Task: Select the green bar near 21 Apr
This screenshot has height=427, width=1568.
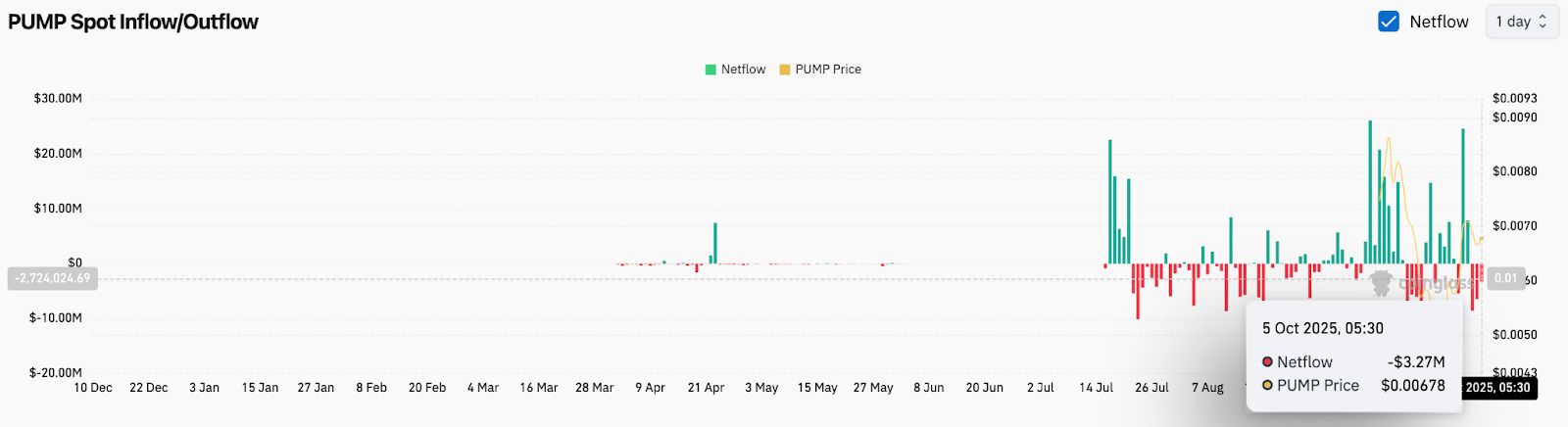Action: (x=715, y=243)
